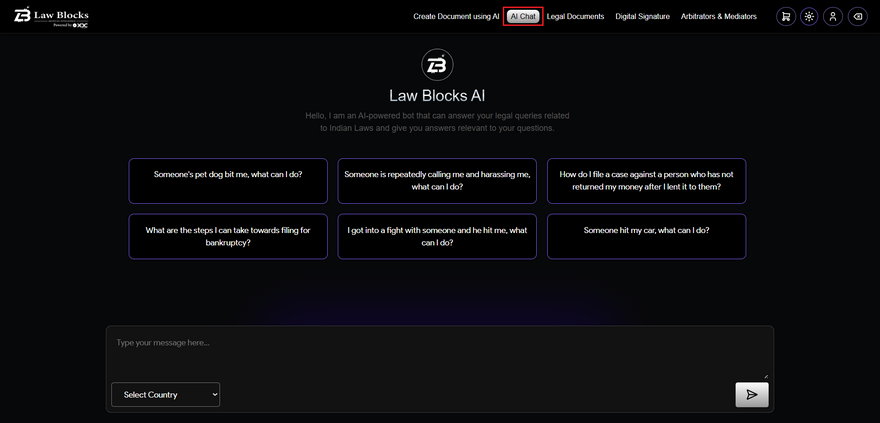Image resolution: width=880 pixels, height=423 pixels.
Task: Select the filing for bankruptcy question
Action: [228, 236]
